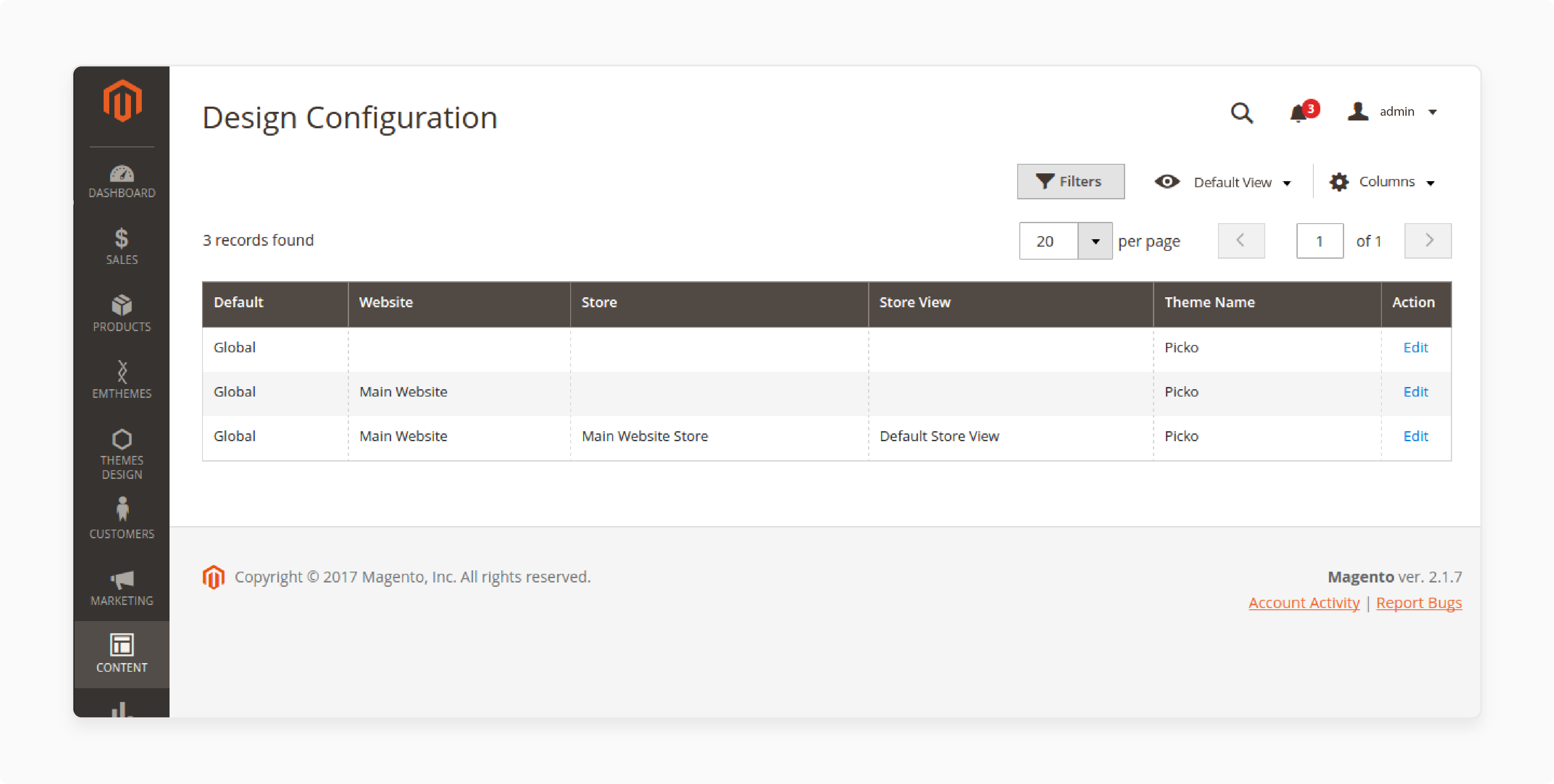Click the Design Configuration page title
The width and height of the screenshot is (1554, 784).
(x=350, y=117)
